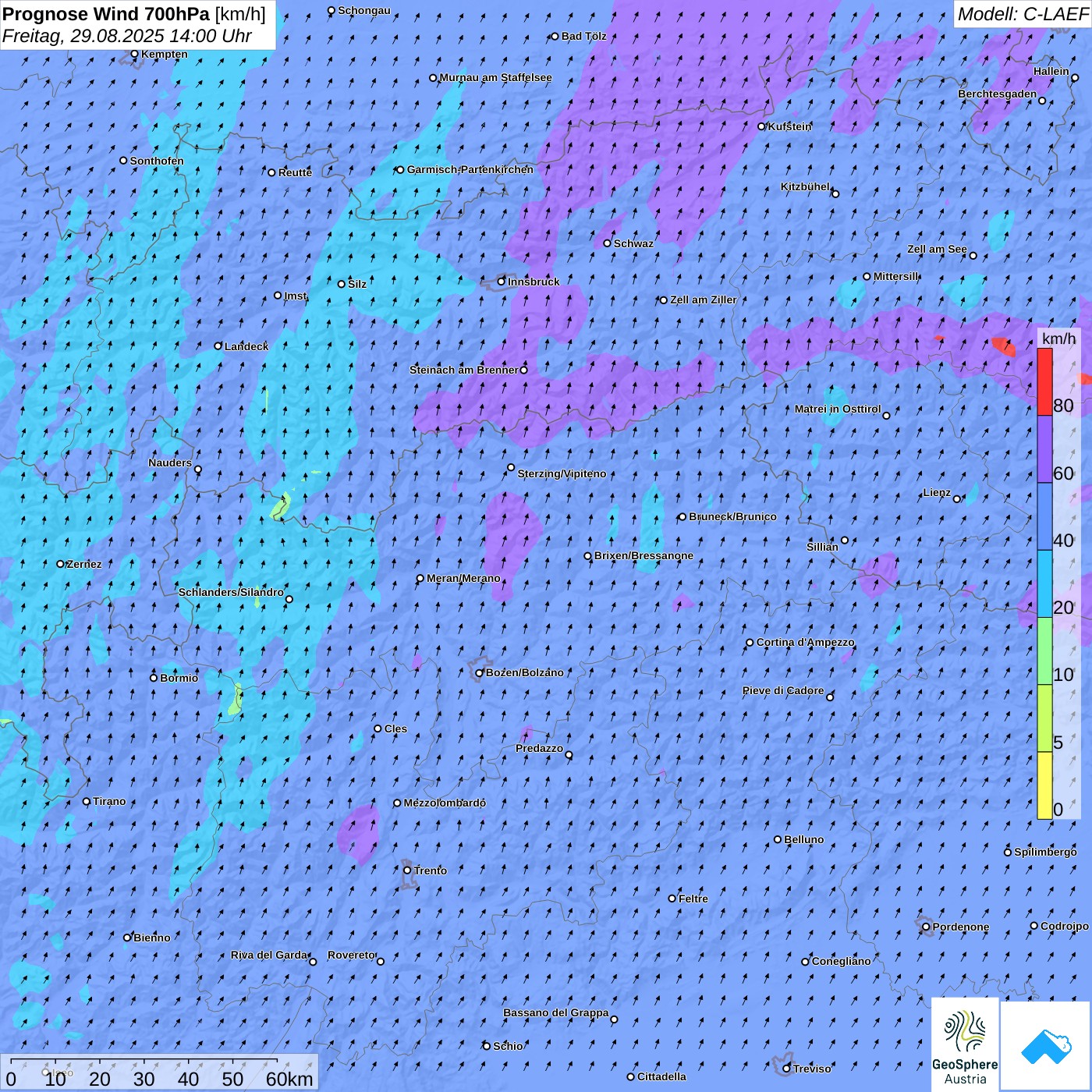Click the 'Zell am Ziller' label
The width and height of the screenshot is (1092, 1092).
pyautogui.click(x=703, y=300)
